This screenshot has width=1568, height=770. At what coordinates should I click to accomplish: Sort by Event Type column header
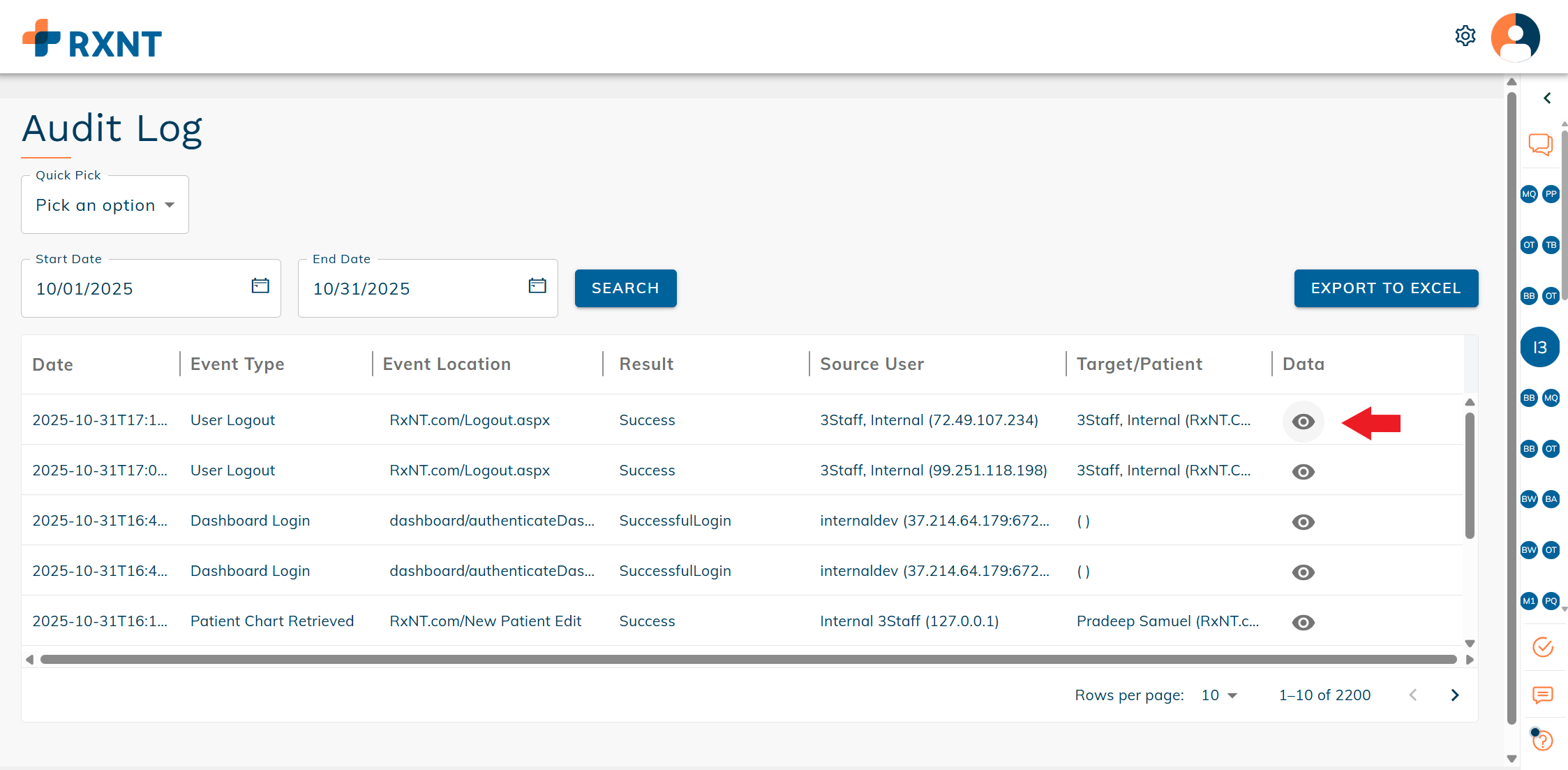coord(237,364)
